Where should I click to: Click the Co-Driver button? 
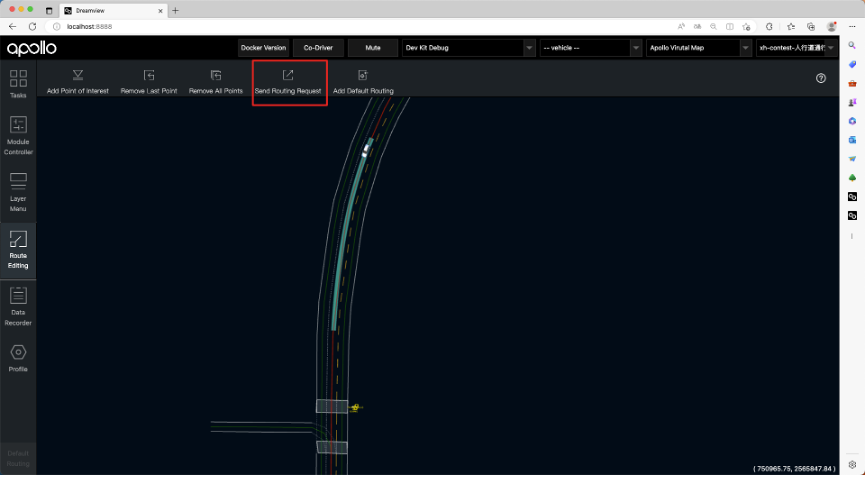pyautogui.click(x=318, y=48)
